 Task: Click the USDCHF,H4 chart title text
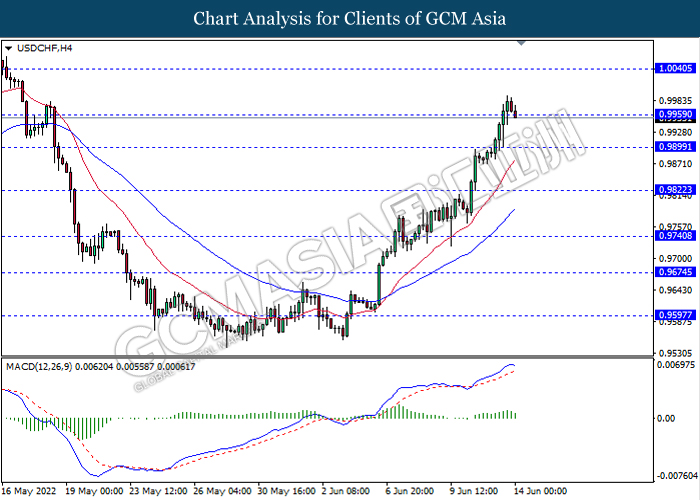click(44, 48)
